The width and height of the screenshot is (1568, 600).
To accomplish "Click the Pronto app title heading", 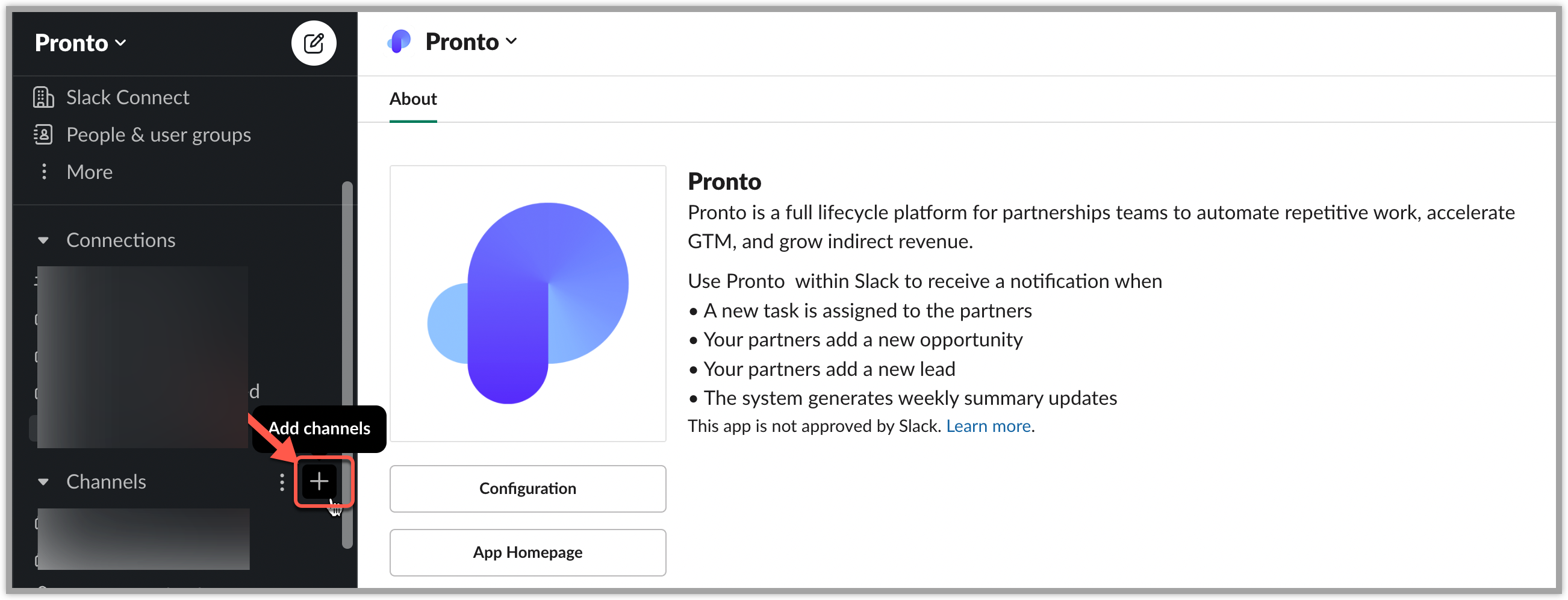I will click(724, 181).
